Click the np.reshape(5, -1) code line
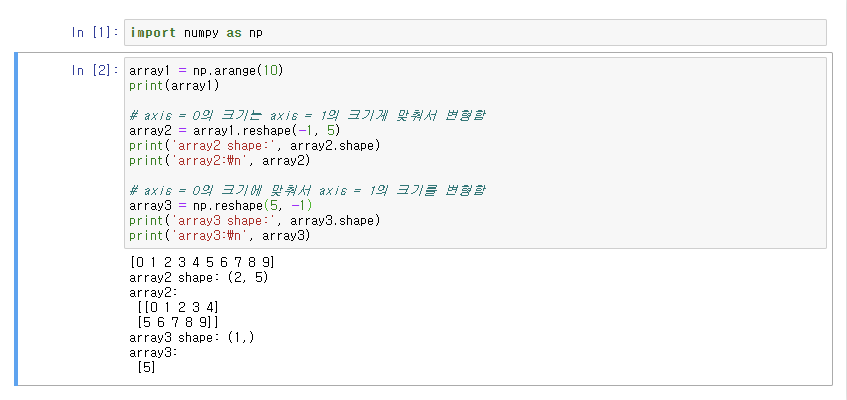847x400 pixels. point(220,205)
